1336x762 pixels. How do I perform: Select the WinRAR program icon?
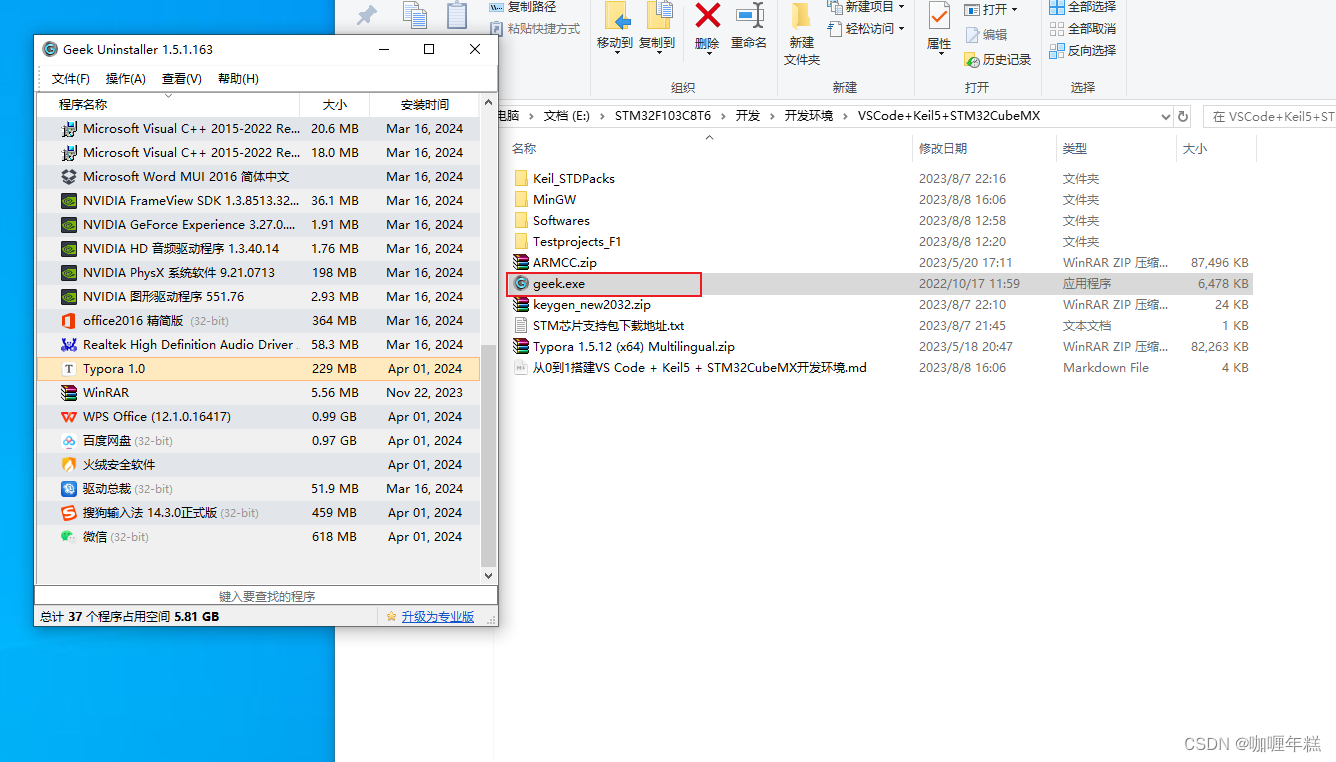pyautogui.click(x=69, y=393)
